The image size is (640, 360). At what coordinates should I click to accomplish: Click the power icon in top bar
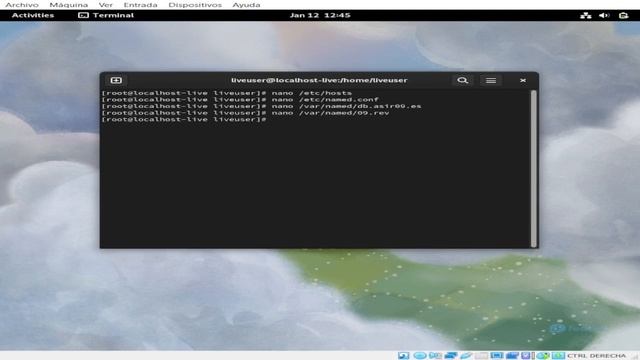click(623, 16)
